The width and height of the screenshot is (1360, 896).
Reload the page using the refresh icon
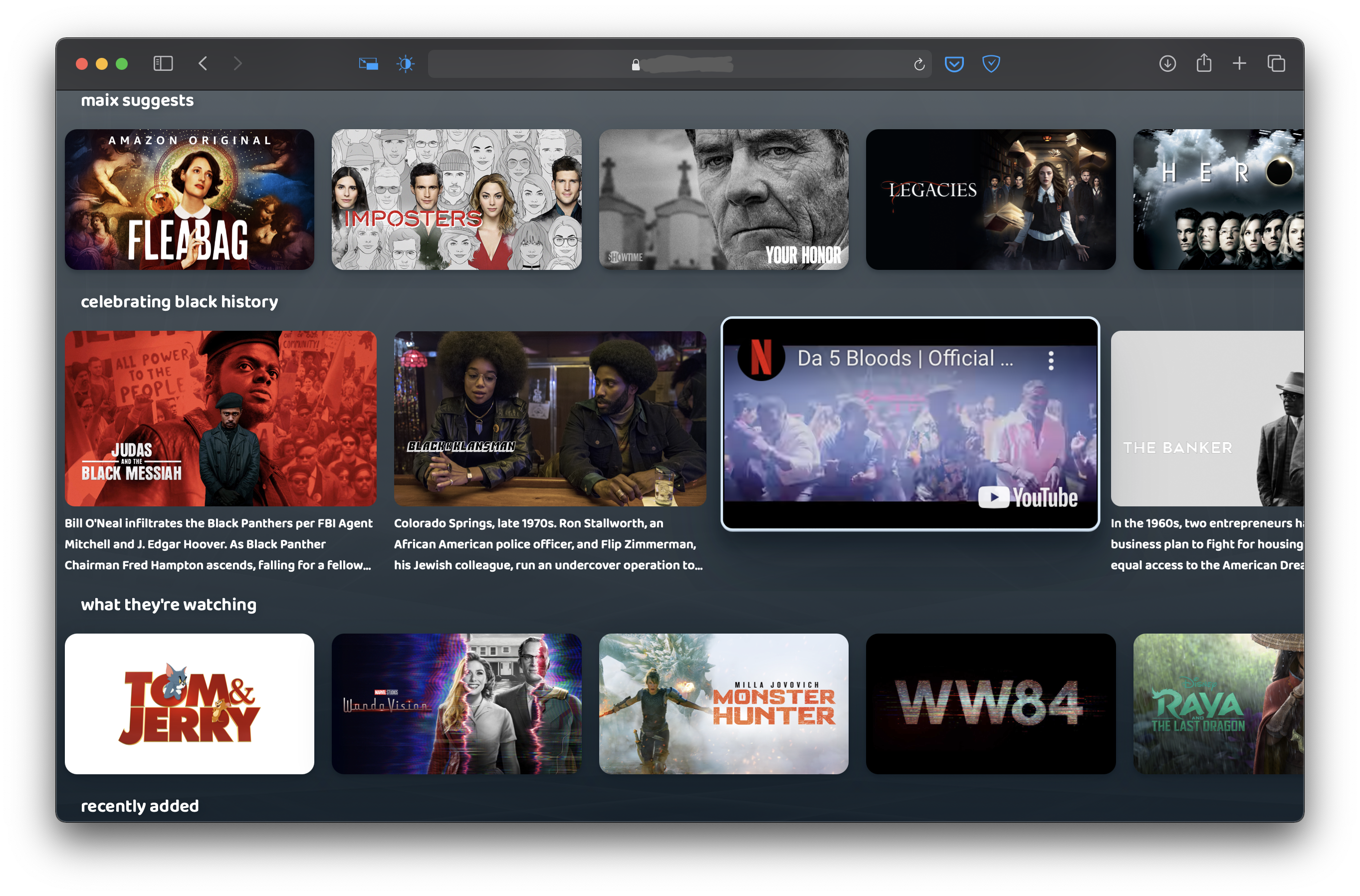click(919, 64)
